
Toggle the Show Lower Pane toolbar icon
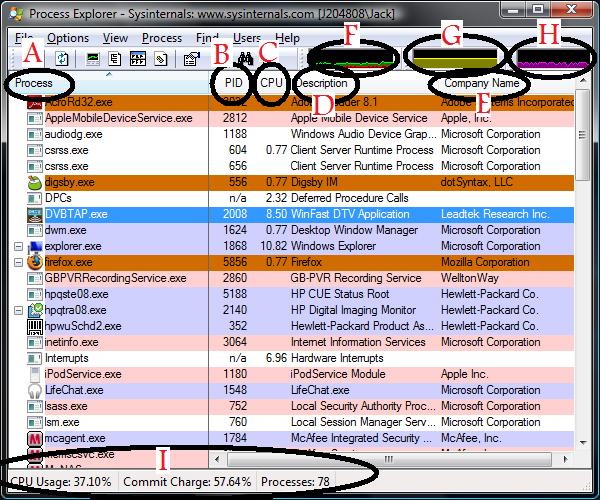pos(138,59)
